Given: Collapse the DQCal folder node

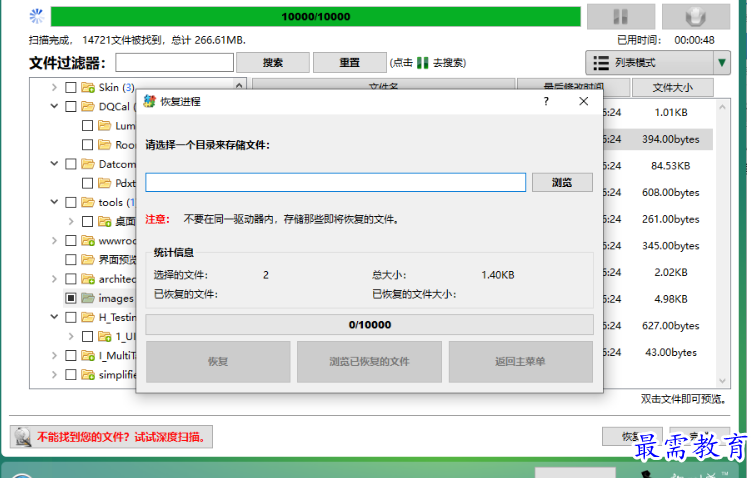Looking at the screenshot, I should (x=54, y=106).
